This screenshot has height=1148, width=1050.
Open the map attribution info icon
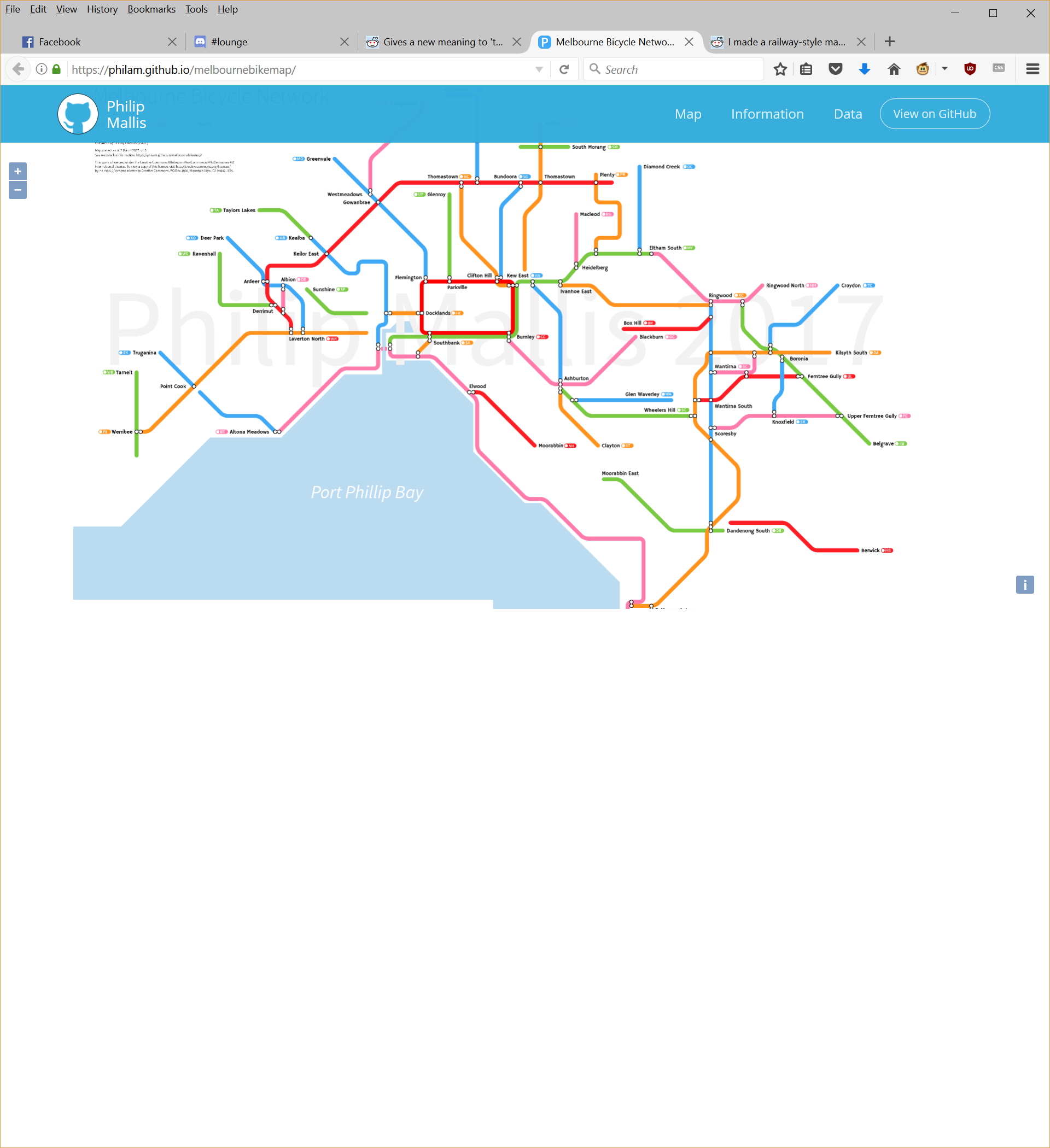pos(1024,584)
